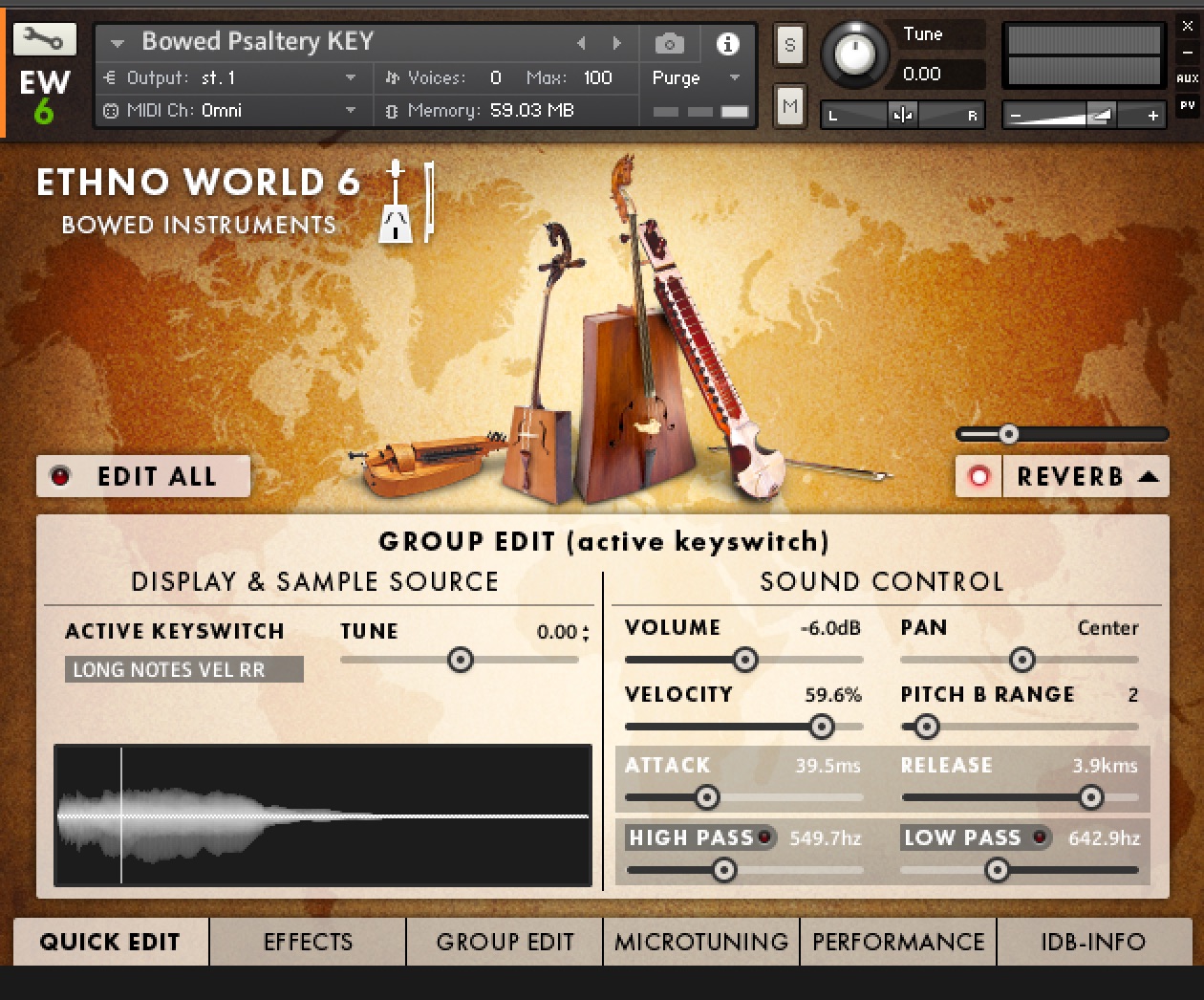Adjust the PAN slider handle
The height and width of the screenshot is (1000, 1204).
1022,660
